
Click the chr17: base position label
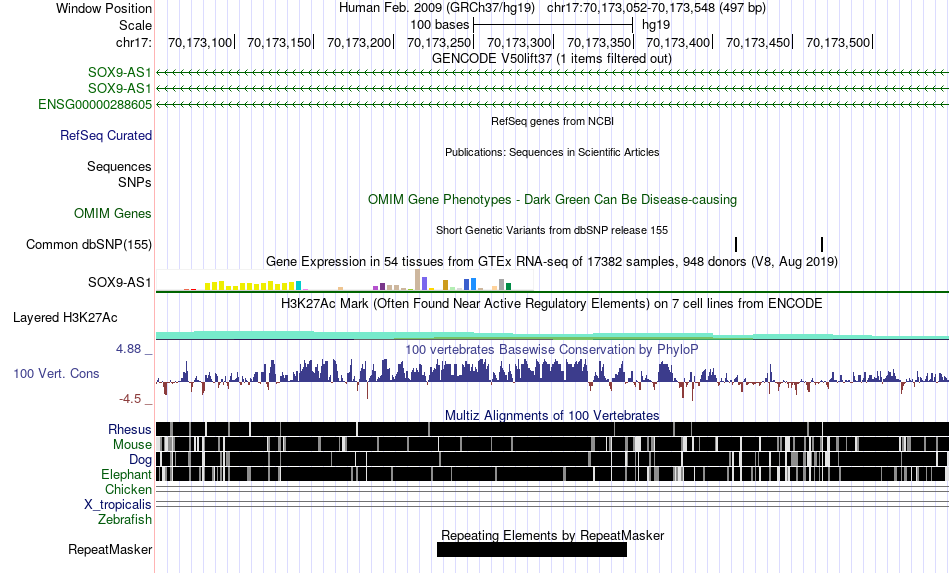(133, 42)
